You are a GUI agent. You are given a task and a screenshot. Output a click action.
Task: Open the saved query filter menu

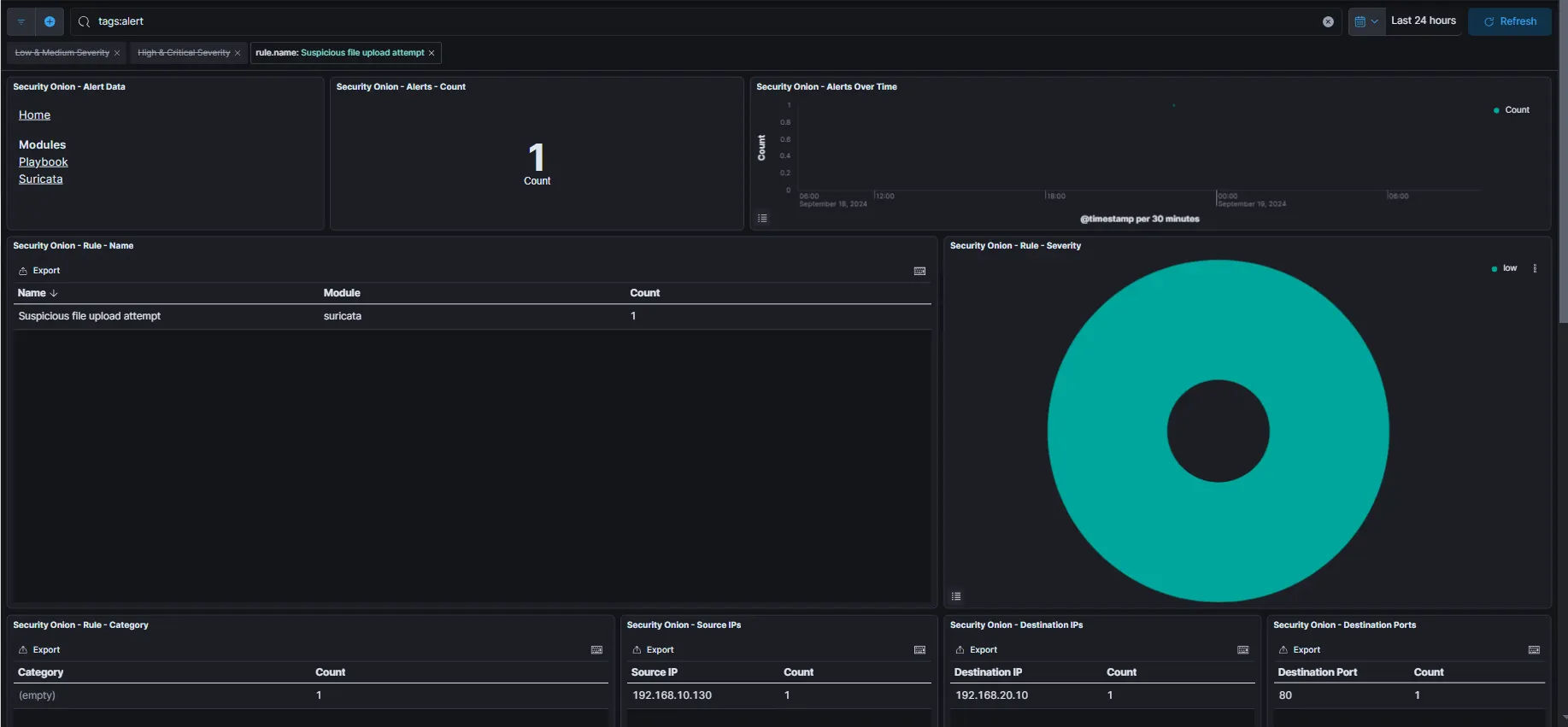[x=21, y=21]
